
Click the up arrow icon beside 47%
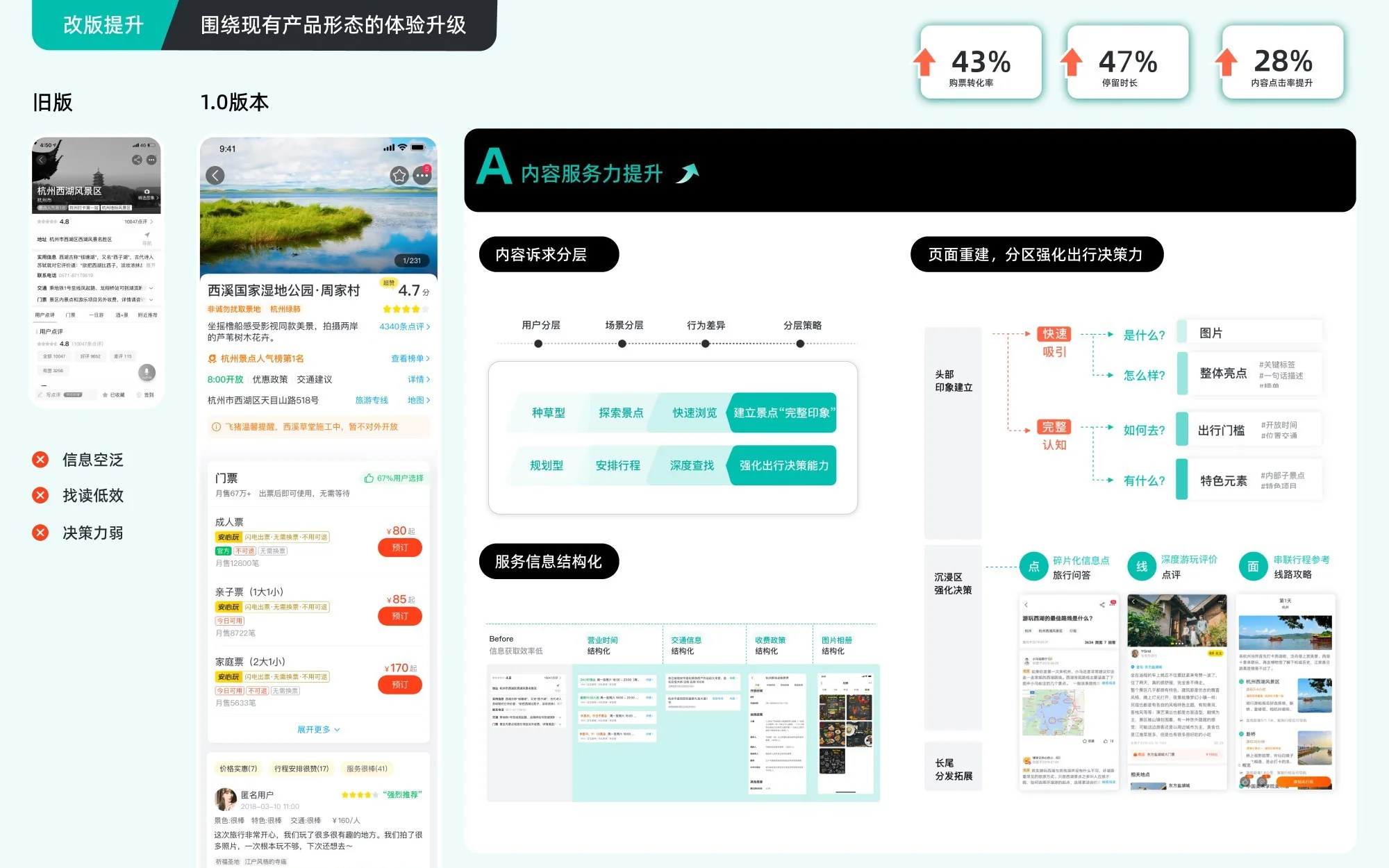coord(1072,62)
